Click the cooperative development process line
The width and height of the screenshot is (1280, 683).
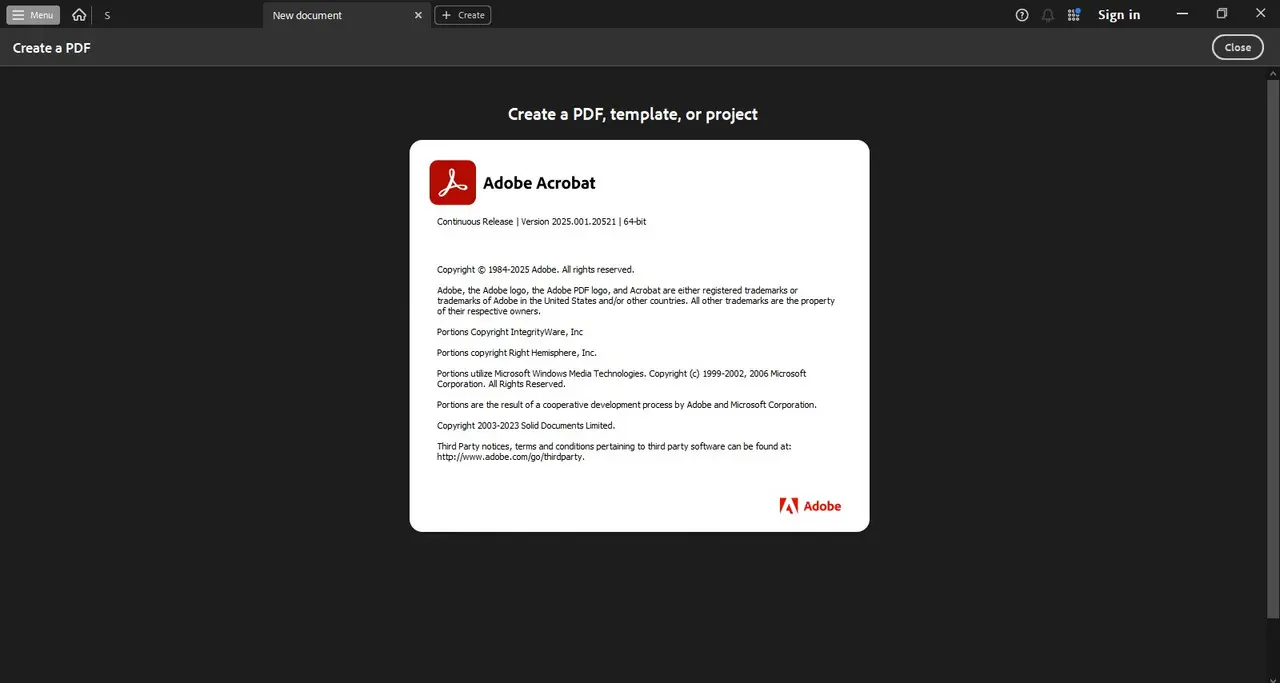[x=627, y=405]
